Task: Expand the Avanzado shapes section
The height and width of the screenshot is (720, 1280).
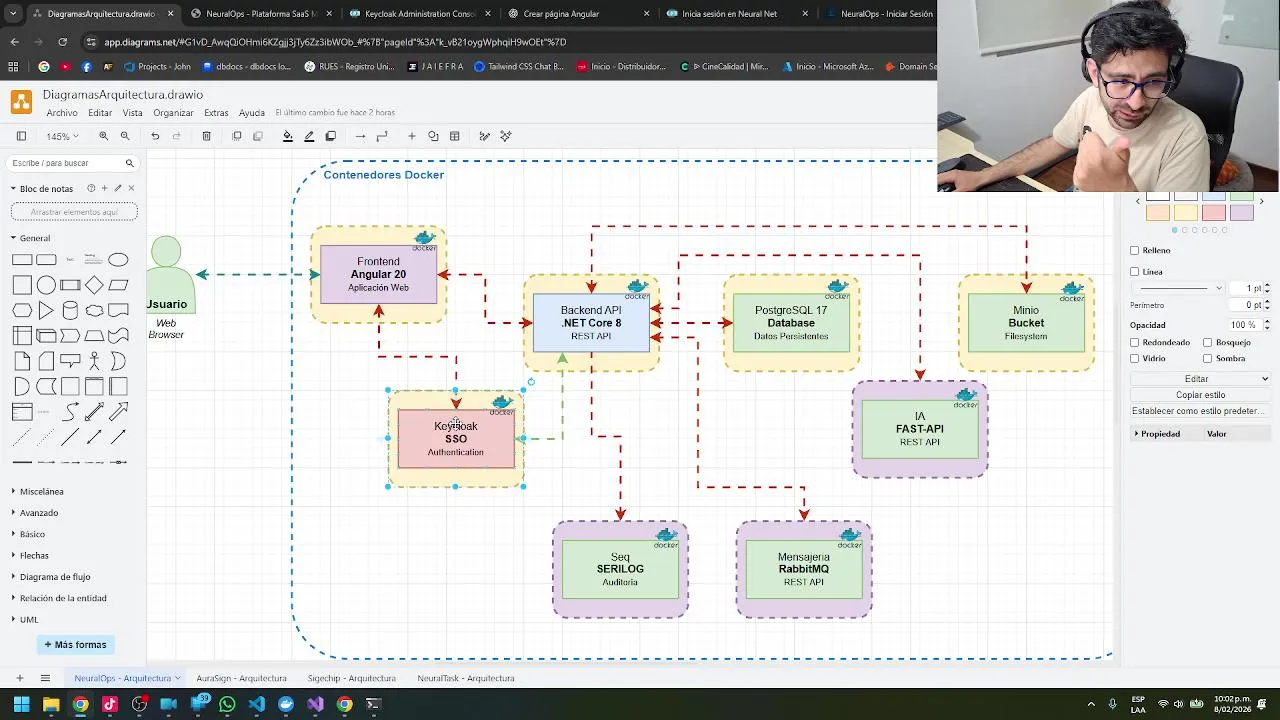Action: (x=39, y=513)
